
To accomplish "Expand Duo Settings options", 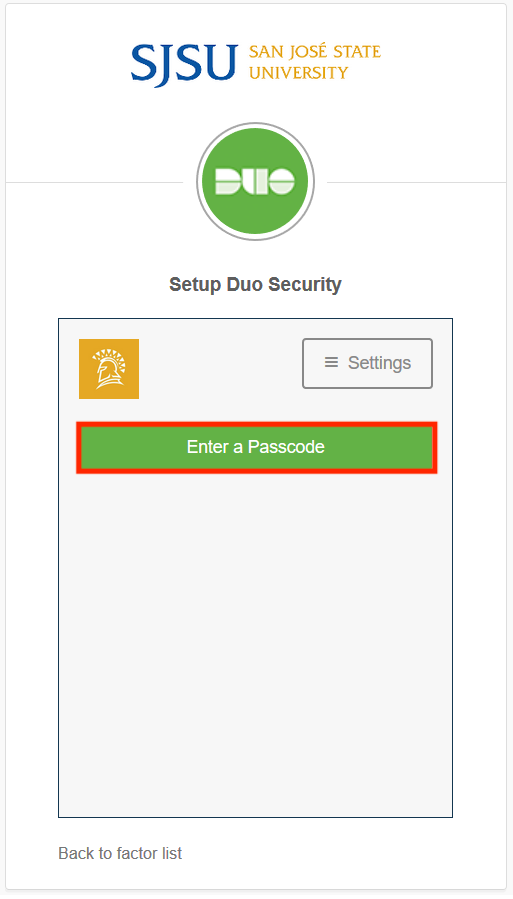I will point(367,363).
